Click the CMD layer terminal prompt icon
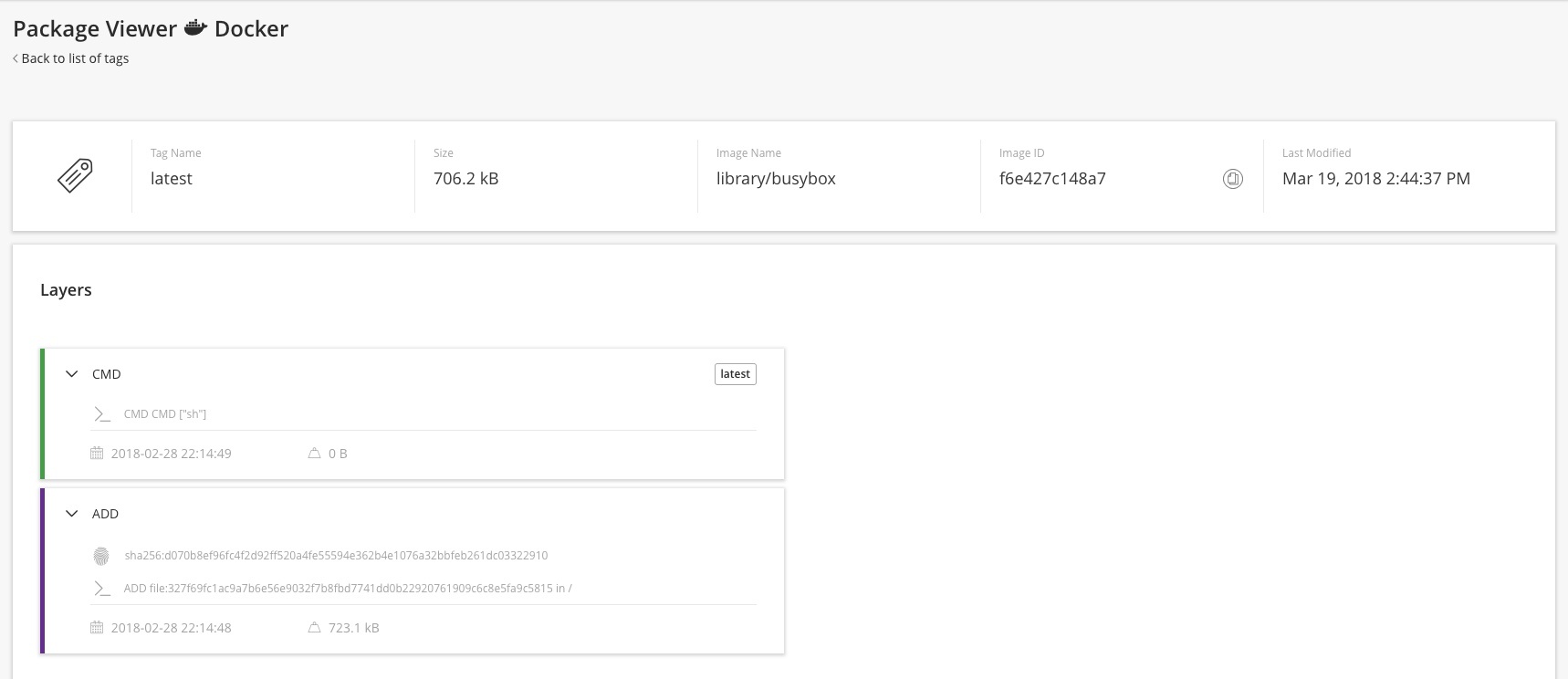1568x679 pixels. 102,414
